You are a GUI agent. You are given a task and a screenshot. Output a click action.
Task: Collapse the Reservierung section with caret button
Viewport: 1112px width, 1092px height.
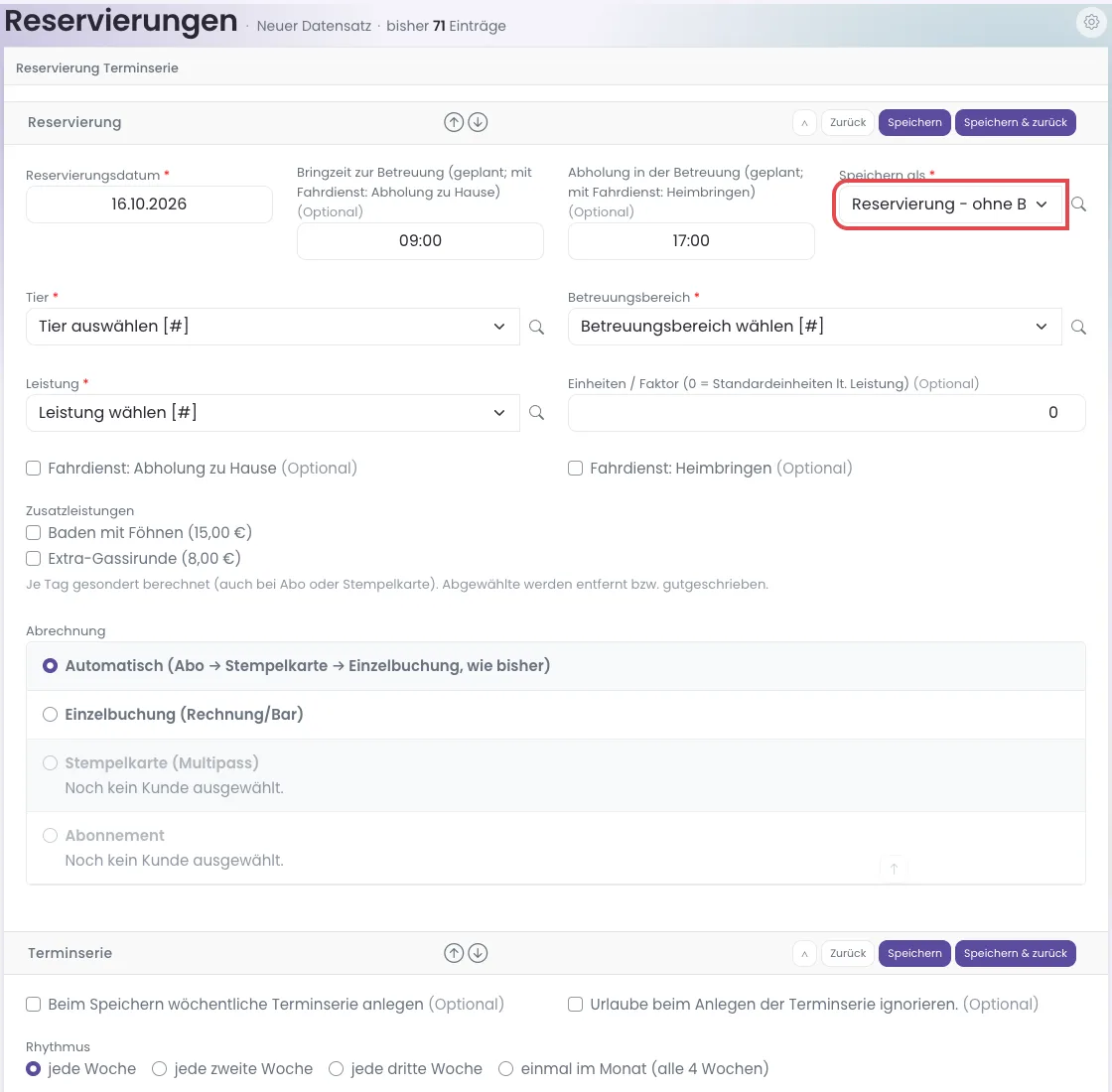[x=804, y=123]
